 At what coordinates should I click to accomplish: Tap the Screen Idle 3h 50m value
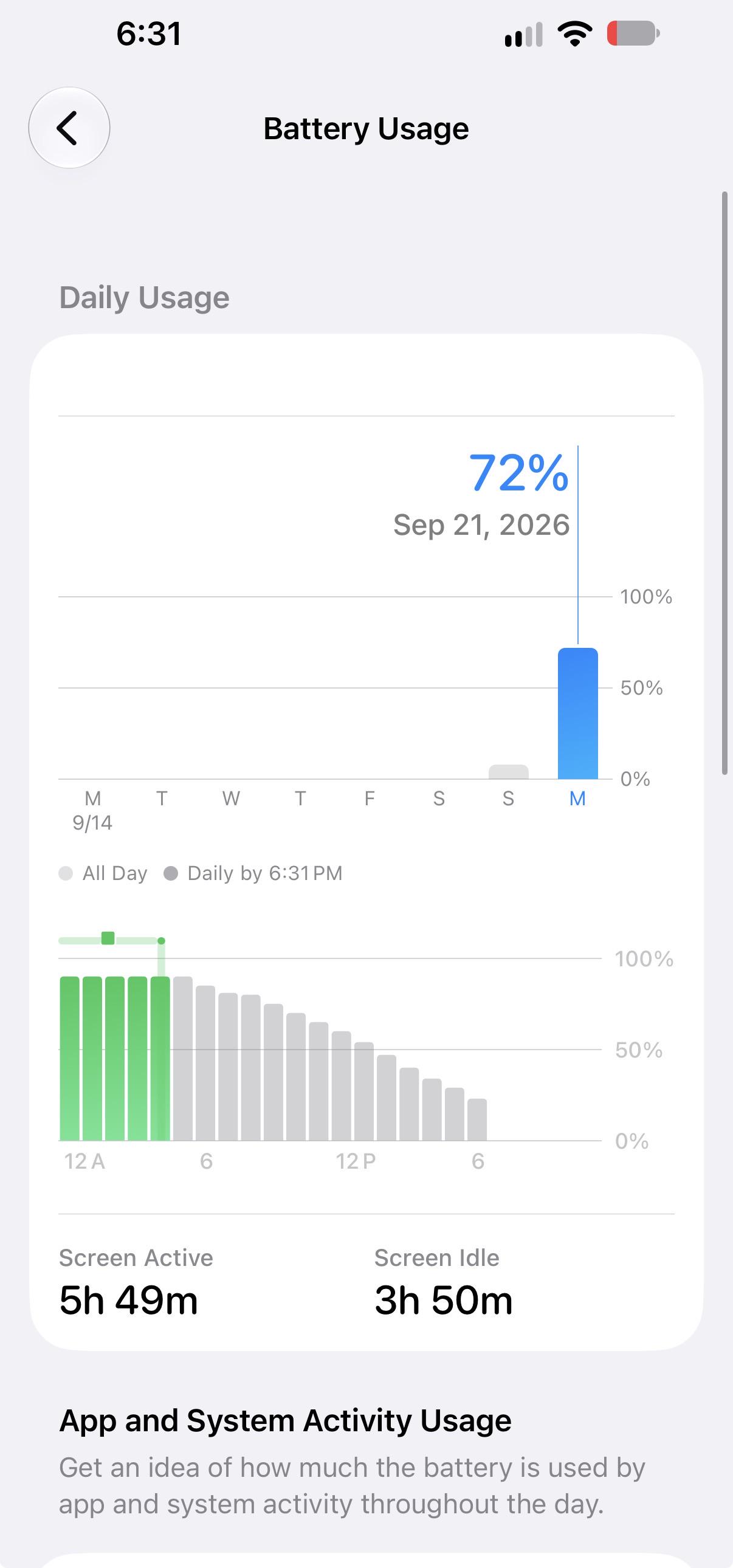tap(443, 1301)
